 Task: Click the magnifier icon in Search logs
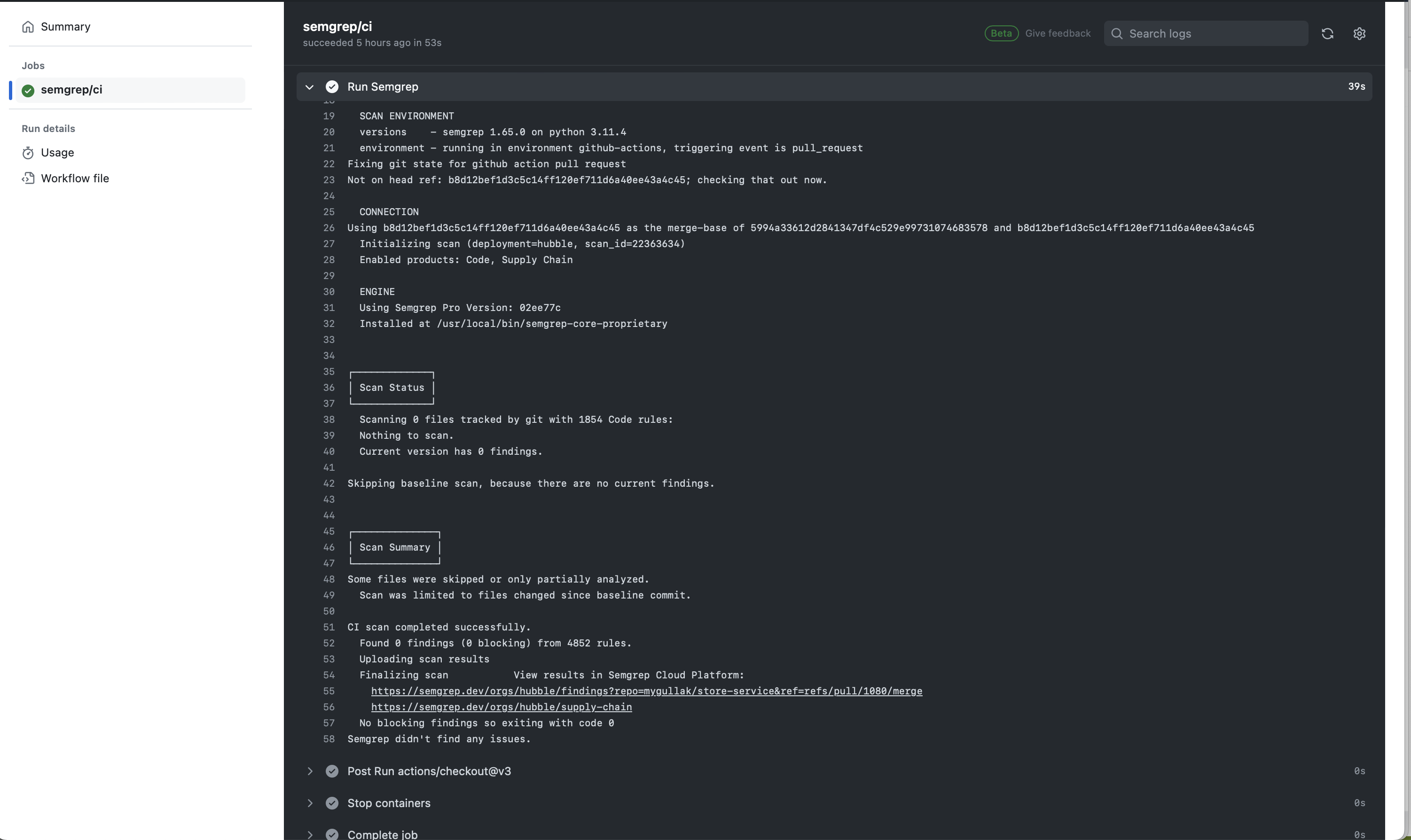(x=1117, y=33)
